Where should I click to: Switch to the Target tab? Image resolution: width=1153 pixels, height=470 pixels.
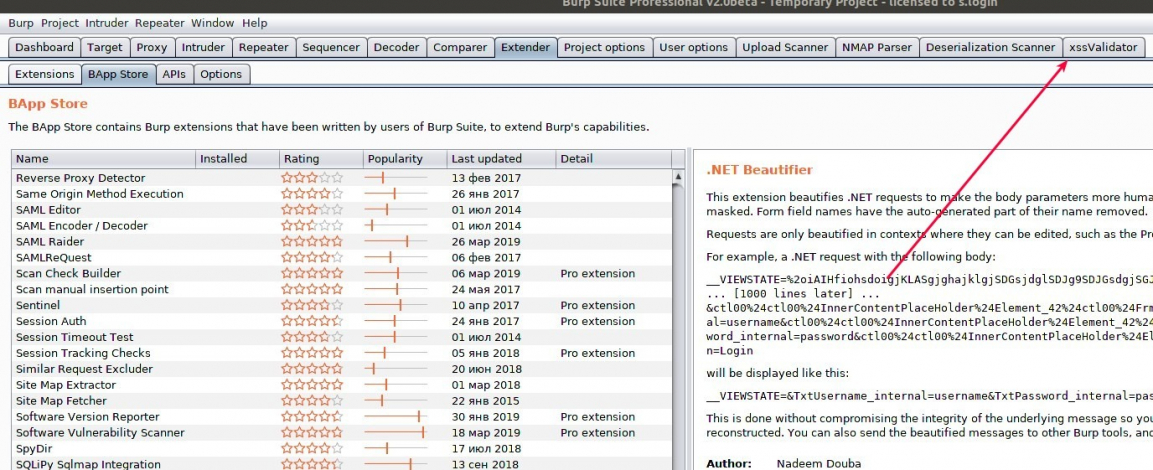105,47
